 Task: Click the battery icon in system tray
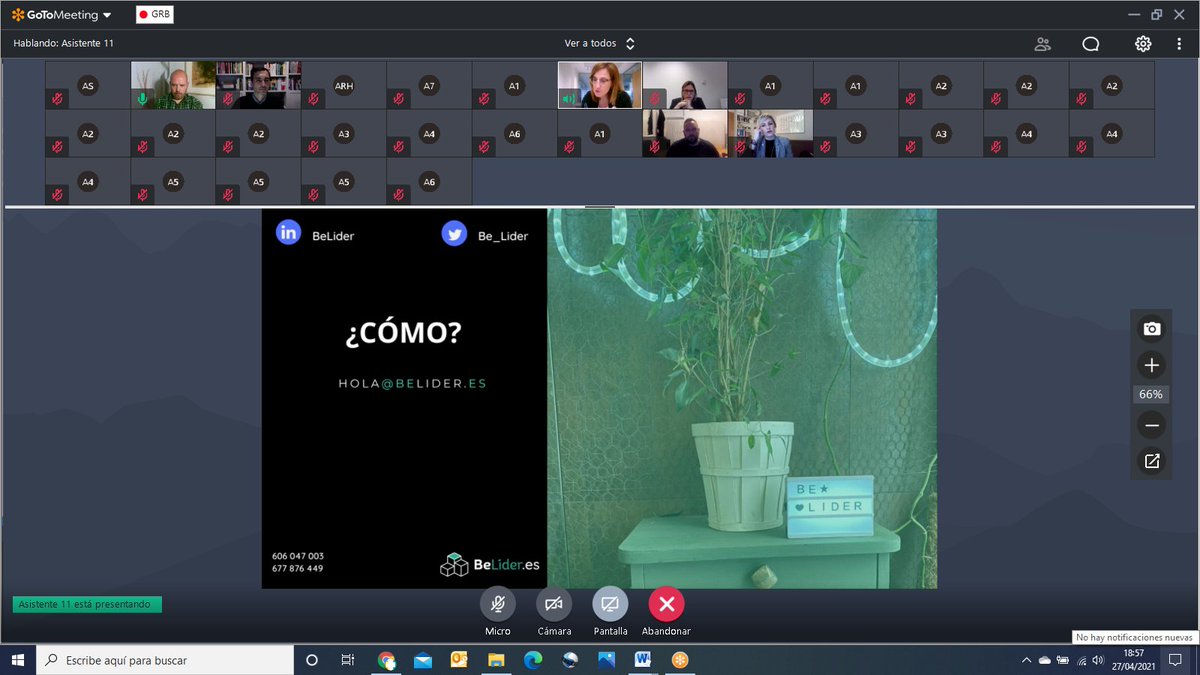click(1062, 660)
